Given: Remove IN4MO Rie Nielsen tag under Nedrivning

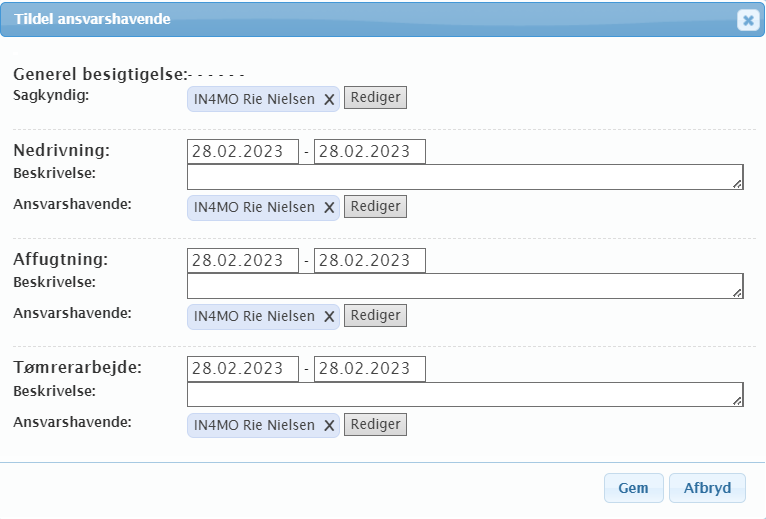Looking at the screenshot, I should 329,207.
